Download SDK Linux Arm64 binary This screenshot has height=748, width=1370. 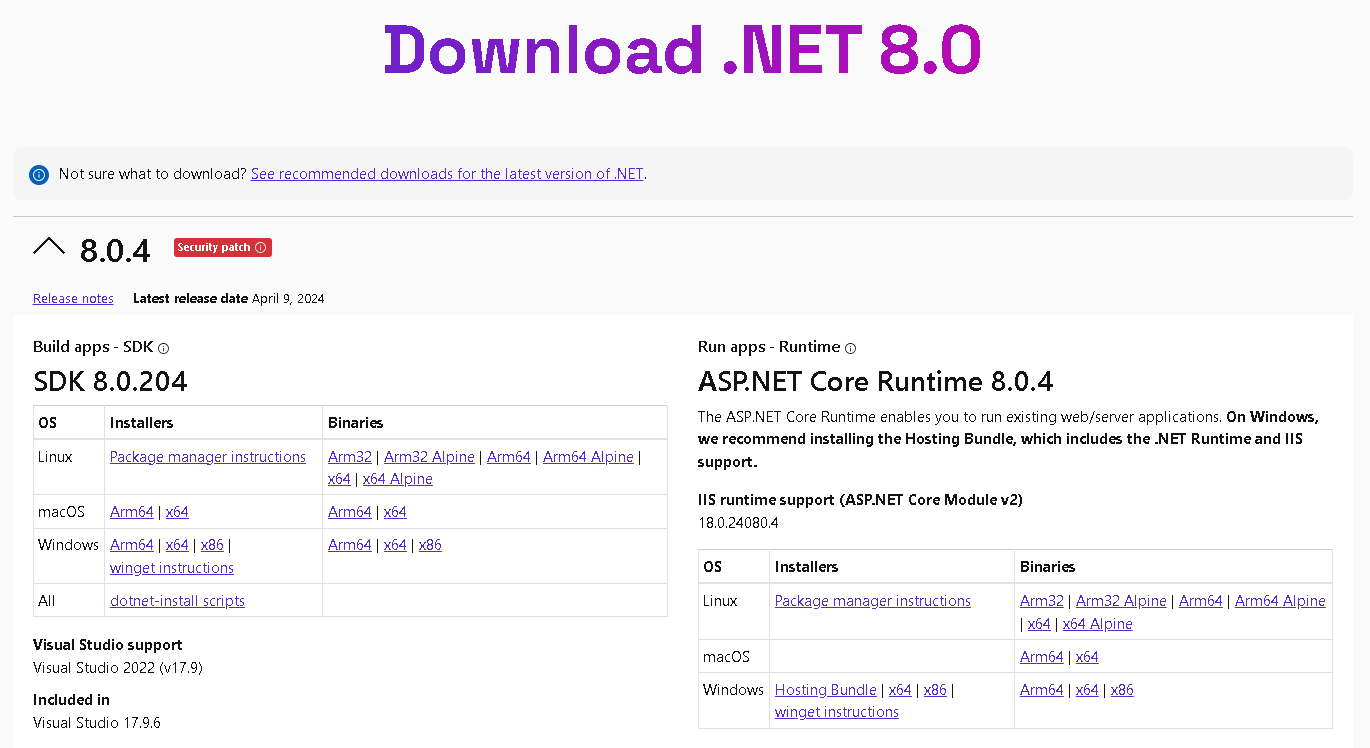tap(509, 457)
